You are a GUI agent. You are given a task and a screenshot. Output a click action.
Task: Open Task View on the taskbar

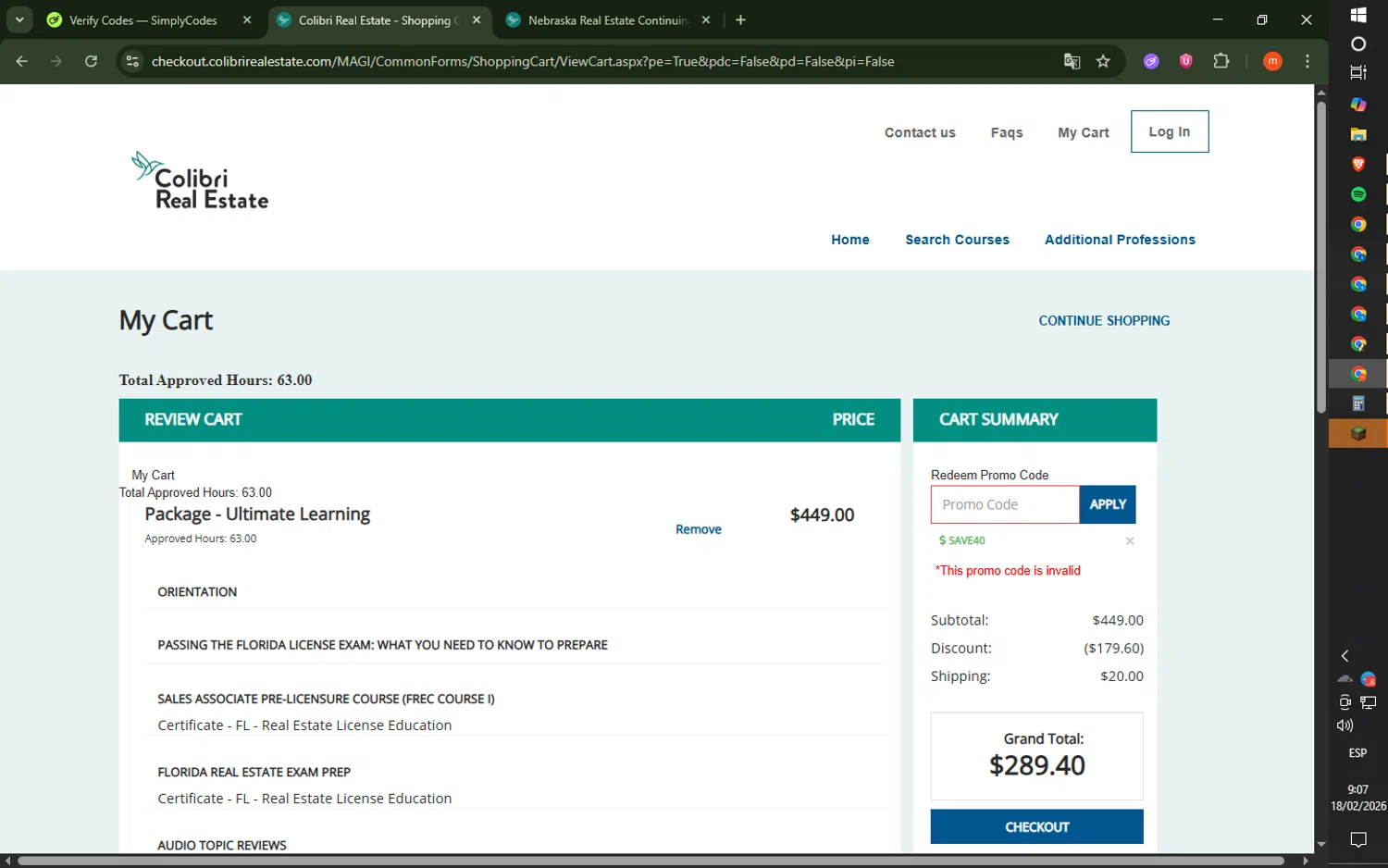pos(1358,73)
